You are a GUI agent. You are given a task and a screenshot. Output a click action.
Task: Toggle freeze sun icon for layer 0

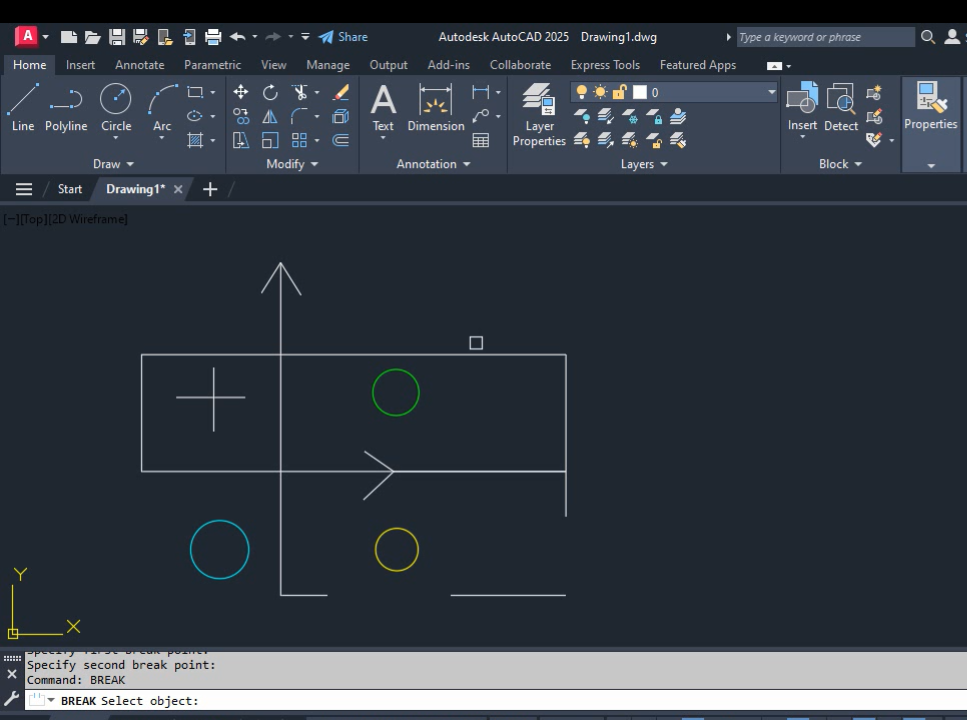(600, 92)
